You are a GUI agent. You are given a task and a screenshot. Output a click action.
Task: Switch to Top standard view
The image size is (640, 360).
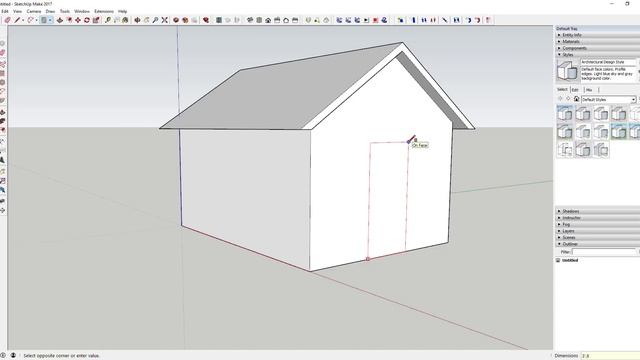coord(259,20)
